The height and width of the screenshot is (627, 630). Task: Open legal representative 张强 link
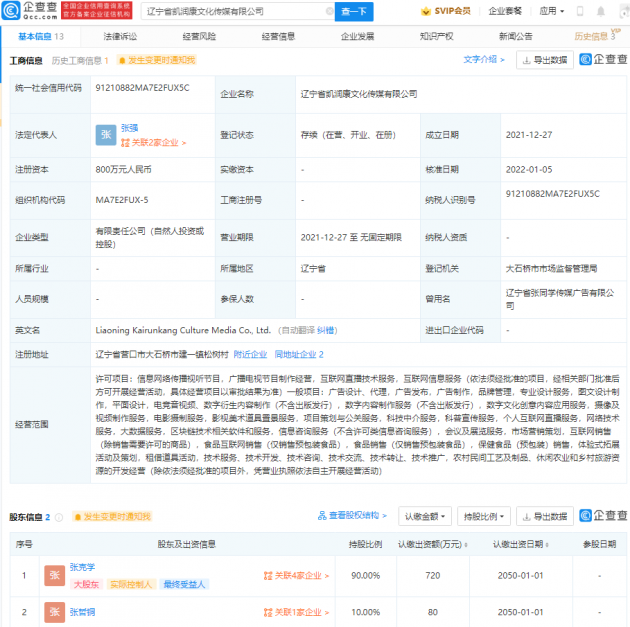(x=129, y=128)
